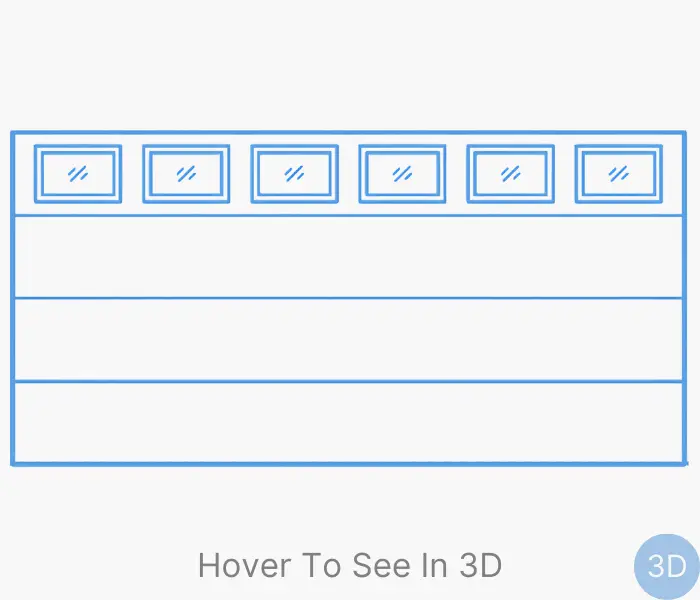Click the second door panel below windows
The image size is (700, 600).
point(349,257)
